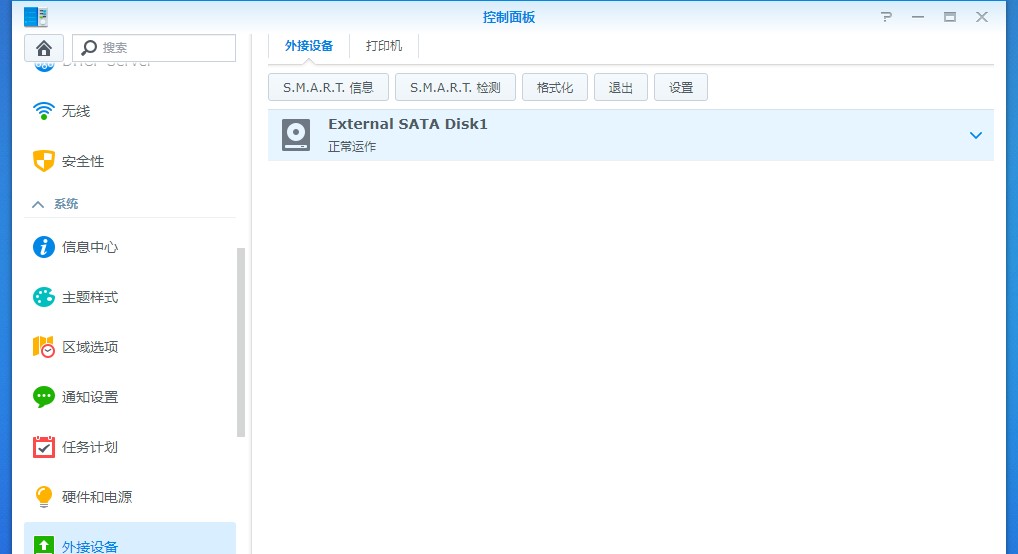Click the magnifier search icon

click(x=89, y=47)
